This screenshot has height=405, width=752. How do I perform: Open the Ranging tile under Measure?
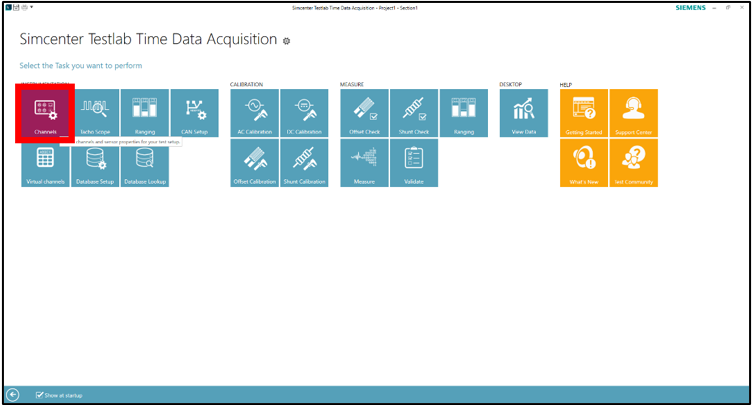click(x=464, y=113)
